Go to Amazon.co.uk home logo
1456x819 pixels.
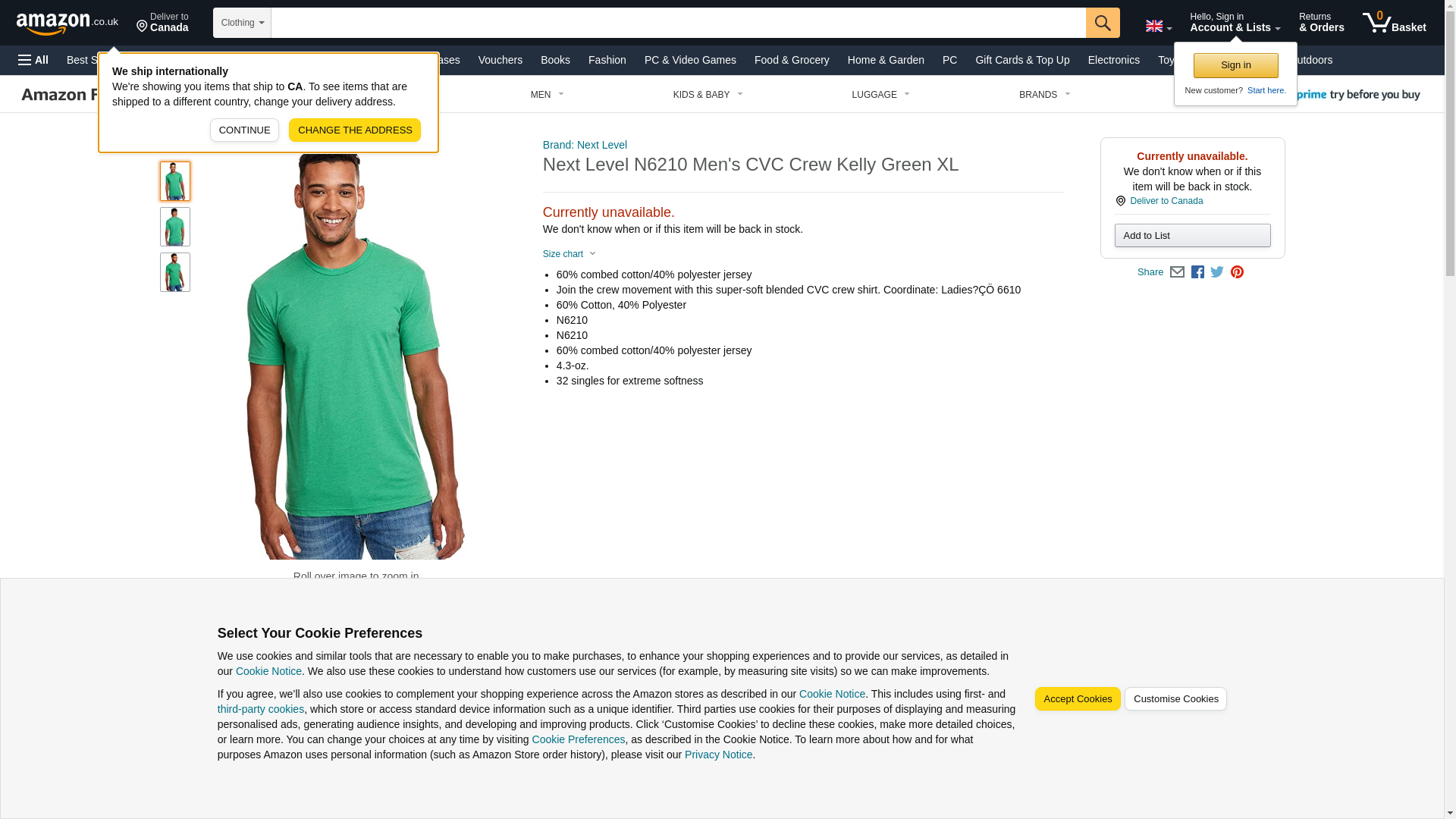click(x=67, y=23)
